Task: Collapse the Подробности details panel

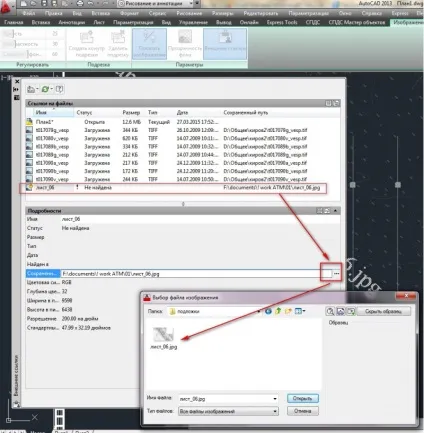Action: point(335,211)
